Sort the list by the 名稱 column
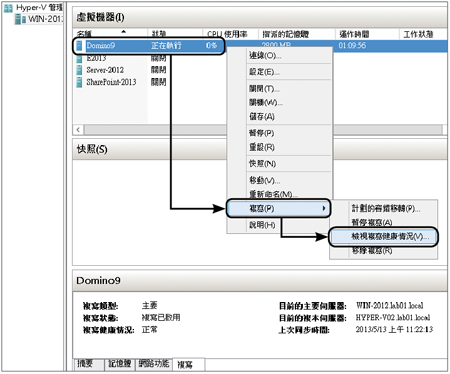The width and height of the screenshot is (450, 374). [x=84, y=34]
